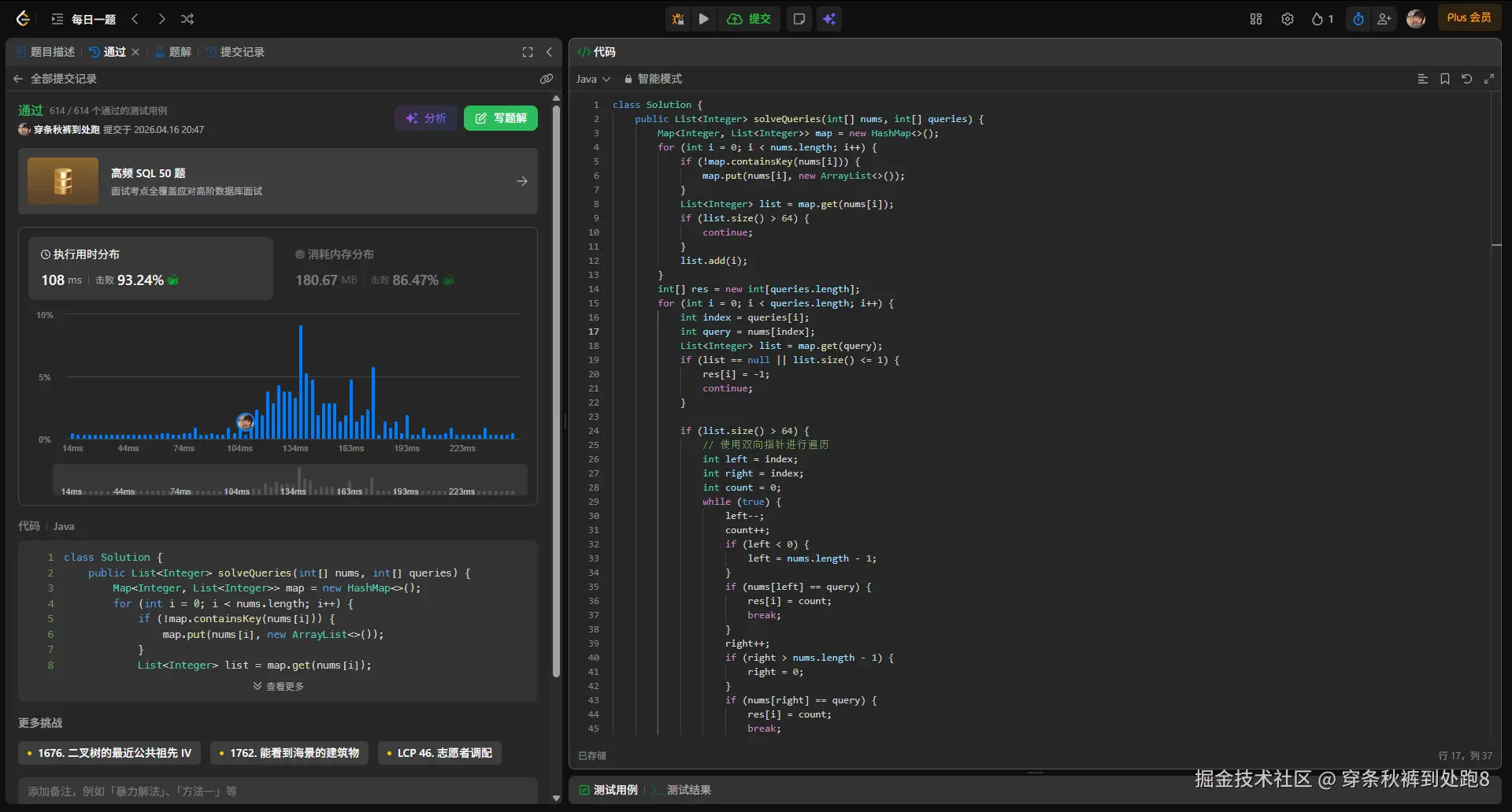Click the green 写题解 button
The height and width of the screenshot is (812, 1512).
(x=501, y=118)
